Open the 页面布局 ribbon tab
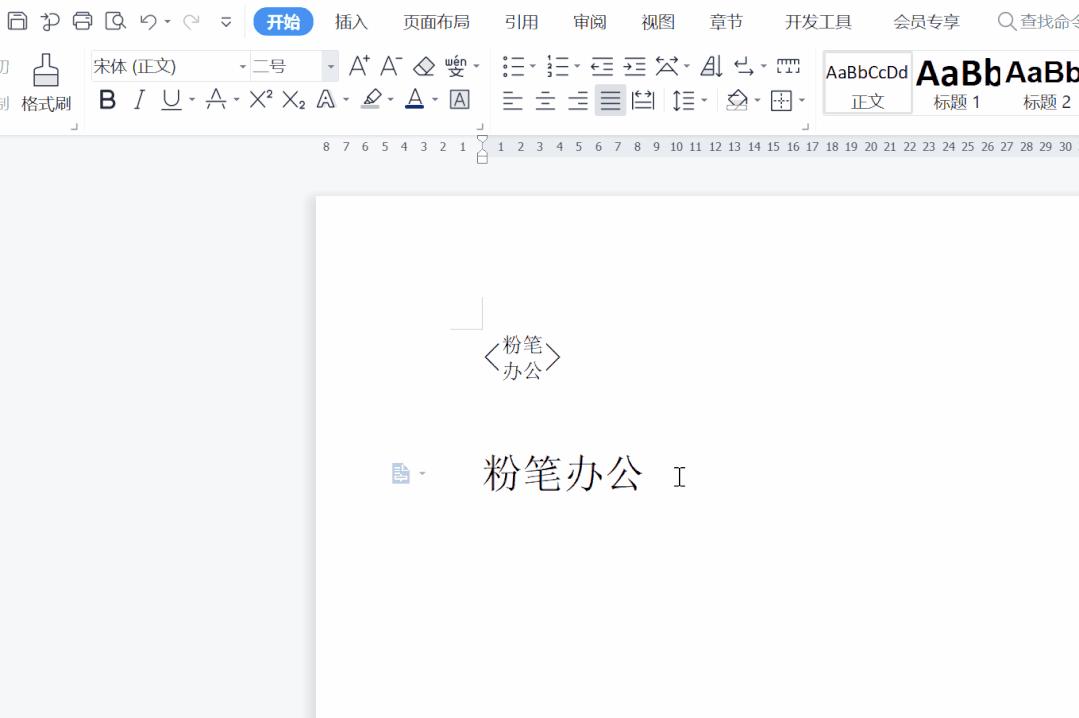The image size is (1079, 718). 436,20
